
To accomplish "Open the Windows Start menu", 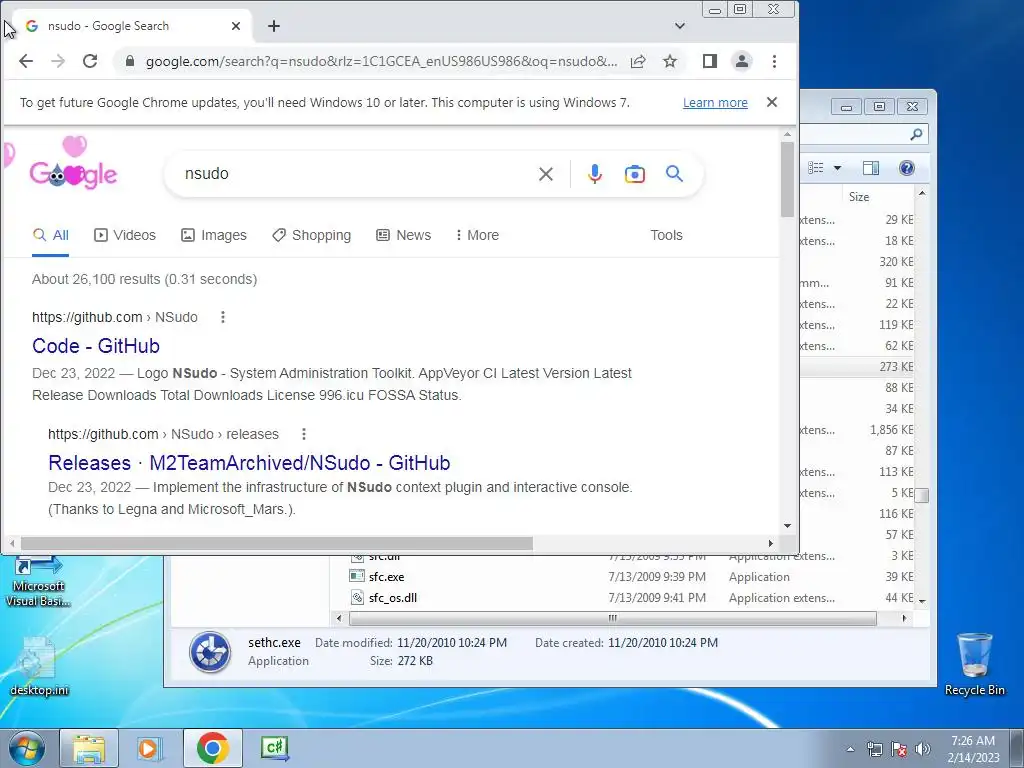I will click(x=26, y=748).
